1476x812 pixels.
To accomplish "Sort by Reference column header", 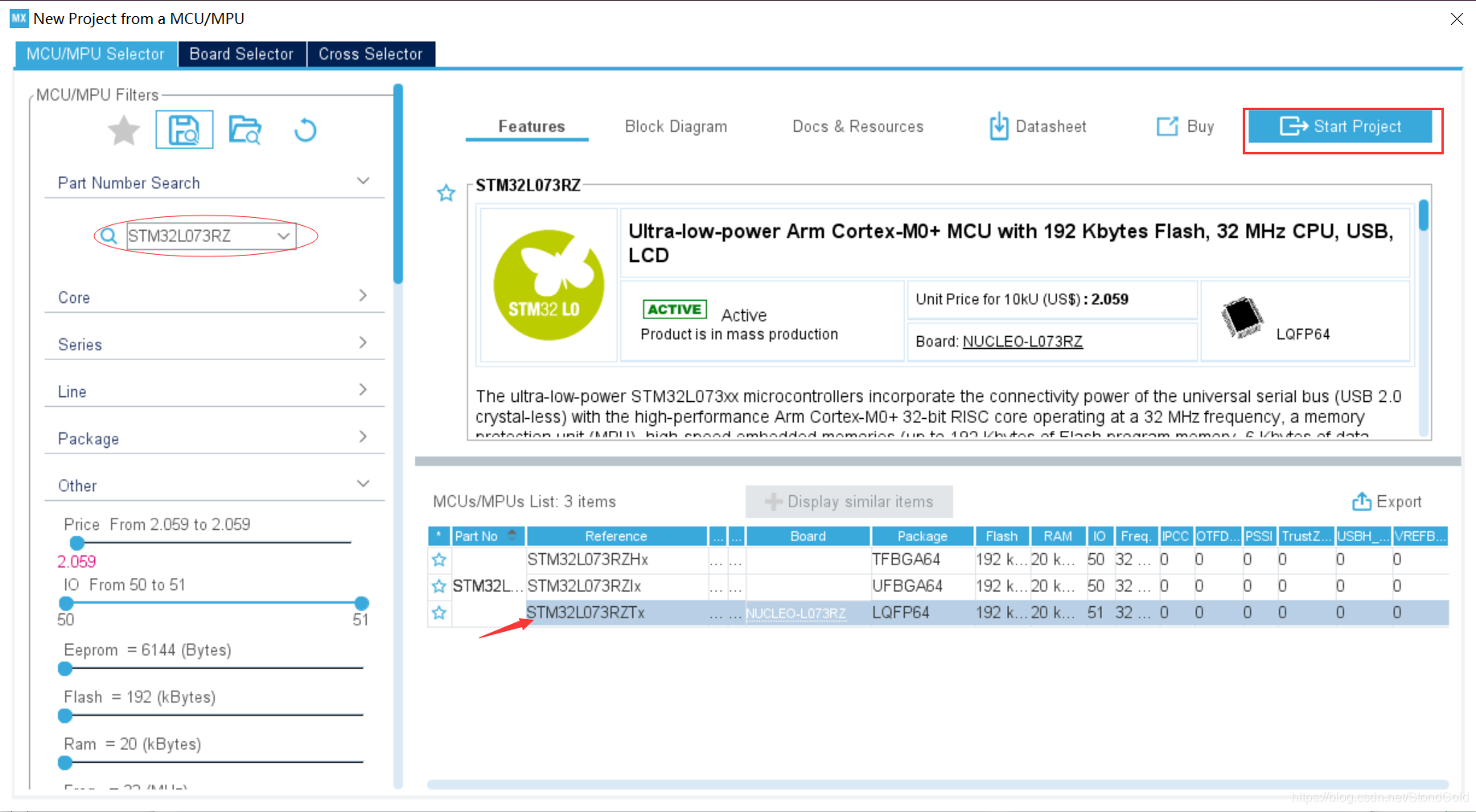I will click(x=616, y=536).
